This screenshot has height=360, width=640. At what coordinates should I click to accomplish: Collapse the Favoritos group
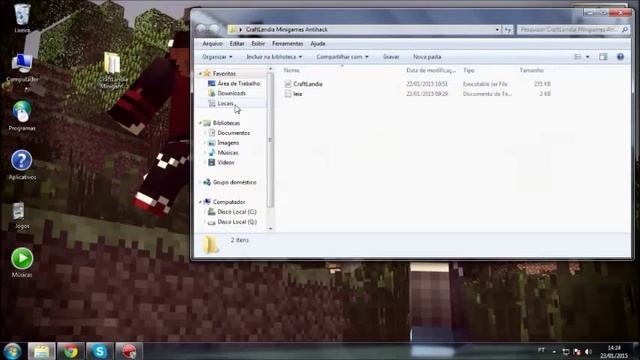tap(200, 73)
